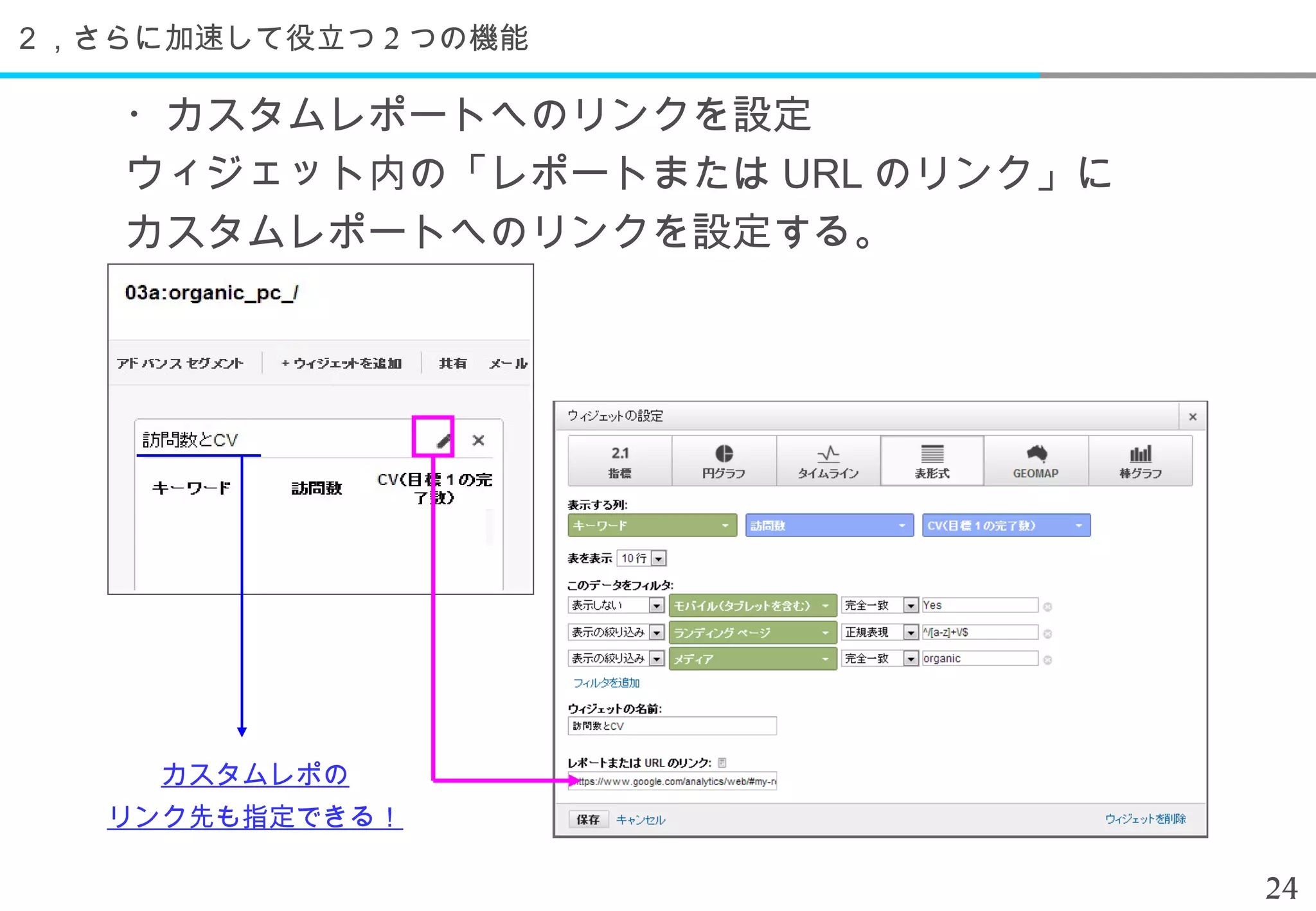1316x911 pixels.
Task: Open the 10行 rows dropdown
Action: pyautogui.click(x=641, y=558)
